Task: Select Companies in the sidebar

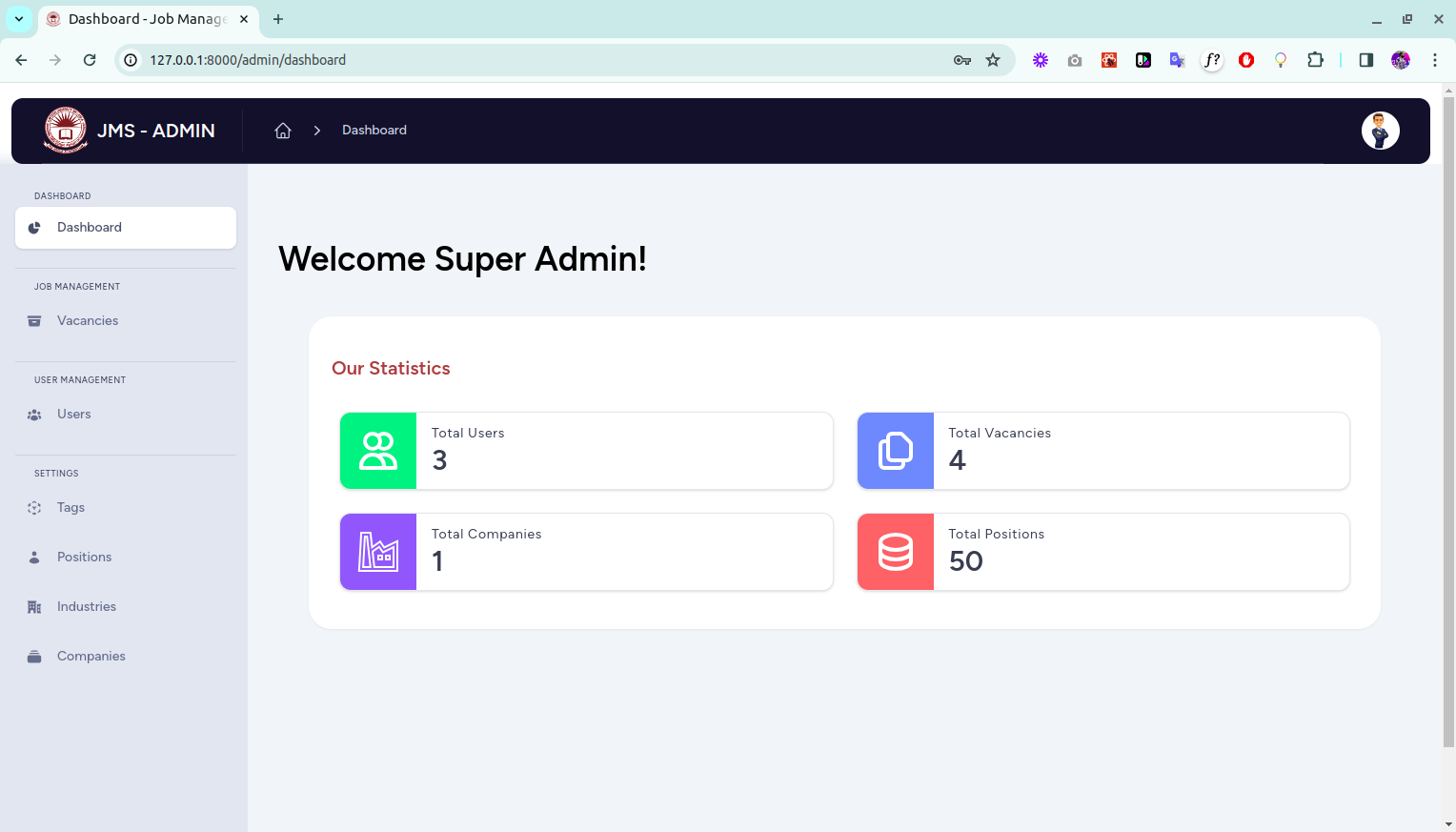Action: 91,657
